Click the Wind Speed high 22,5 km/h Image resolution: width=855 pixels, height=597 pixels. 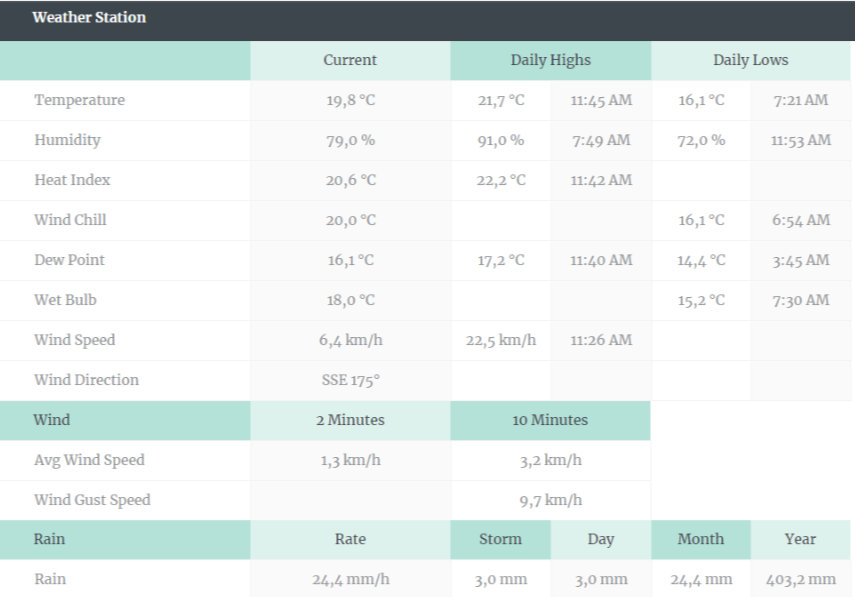coord(500,340)
